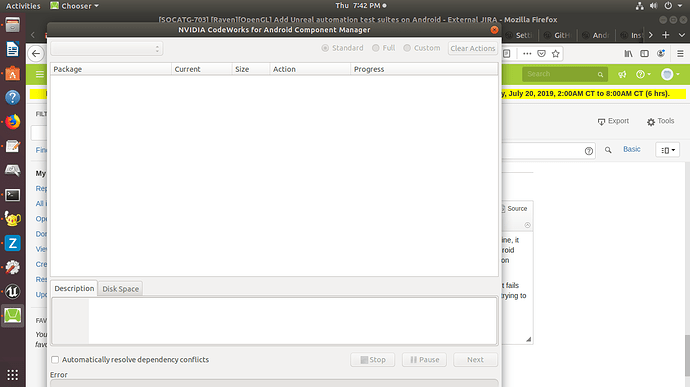Show Applications grid in the dock
690x387 pixels.
12,375
